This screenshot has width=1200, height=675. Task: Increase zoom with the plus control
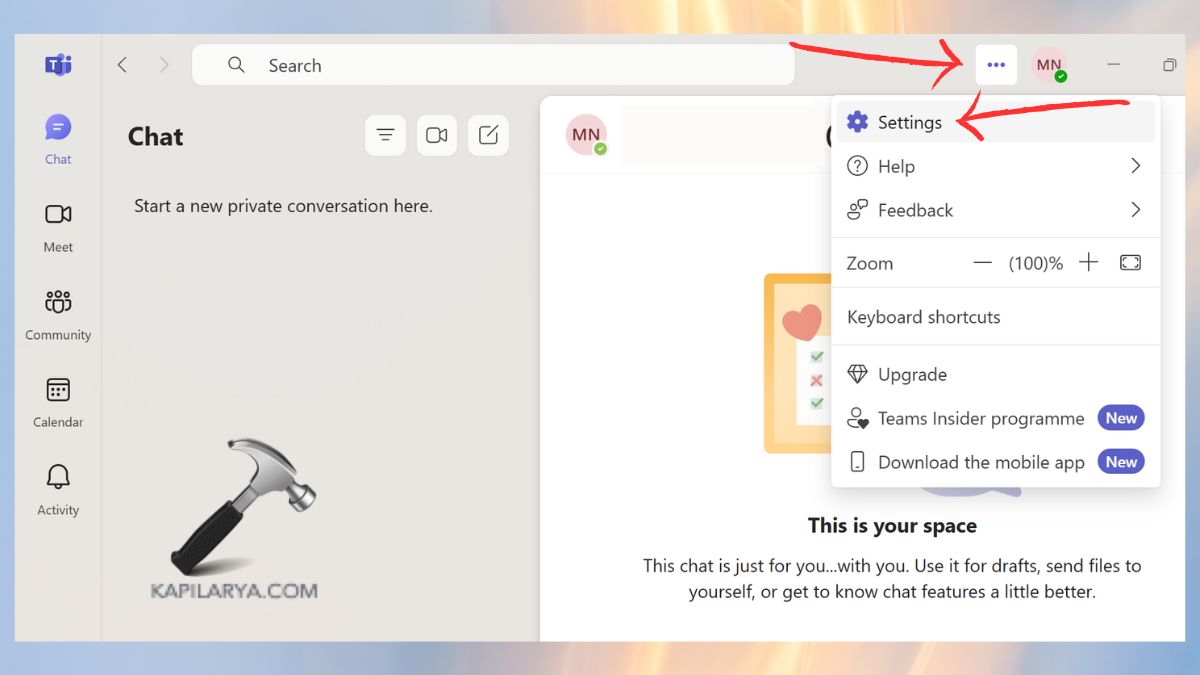1089,262
